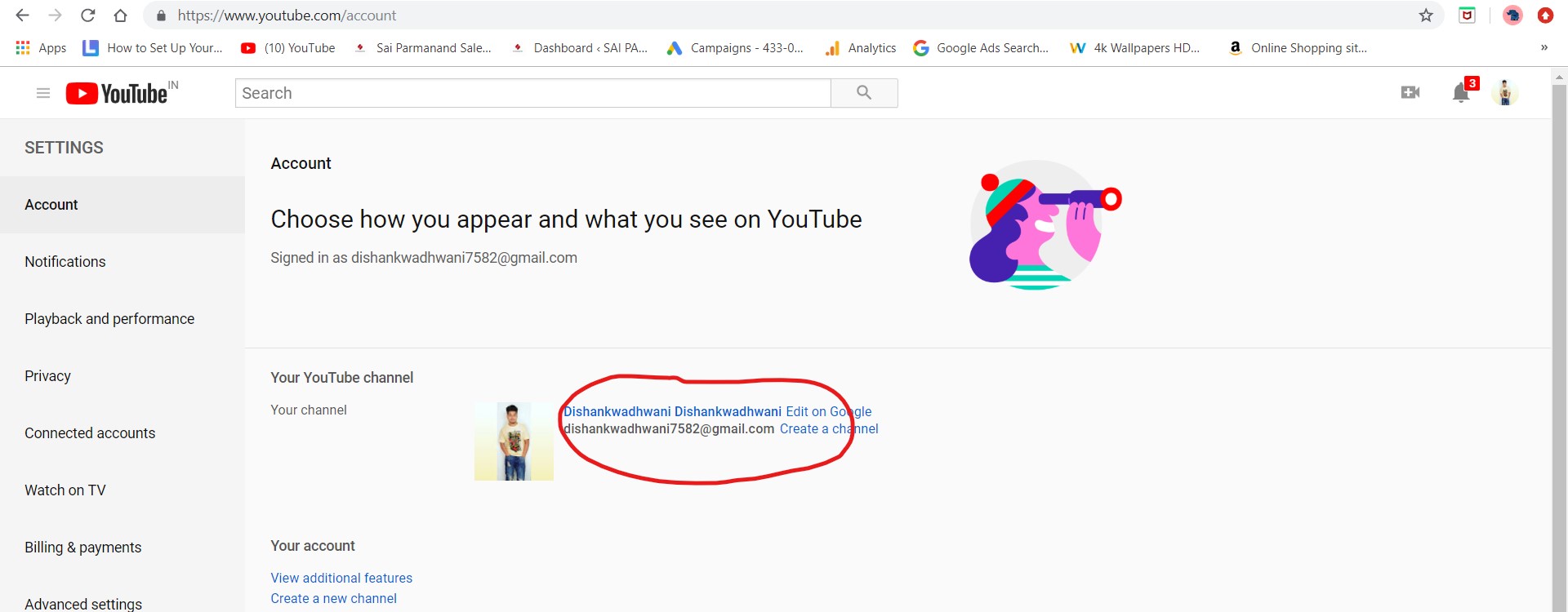Click 'Create a channel' next to the email

[x=829, y=429]
